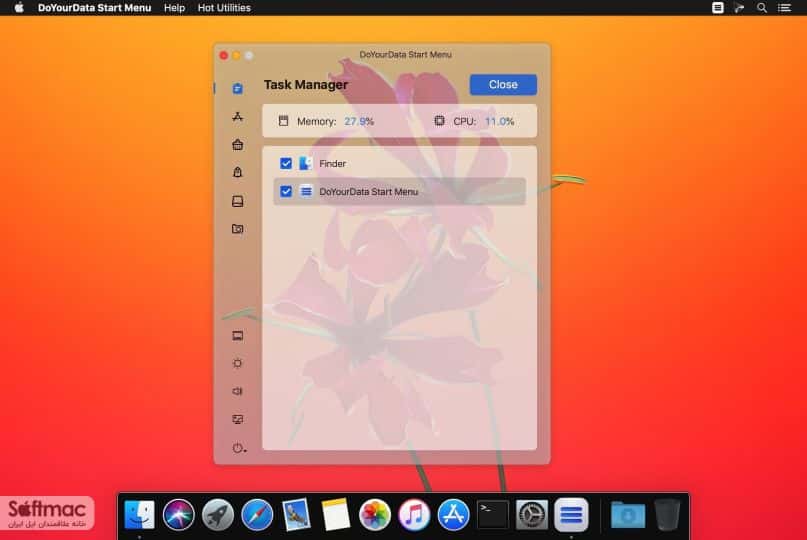Image resolution: width=807 pixels, height=540 pixels.
Task: Open the Applications sidebar icon
Action: coord(237,117)
